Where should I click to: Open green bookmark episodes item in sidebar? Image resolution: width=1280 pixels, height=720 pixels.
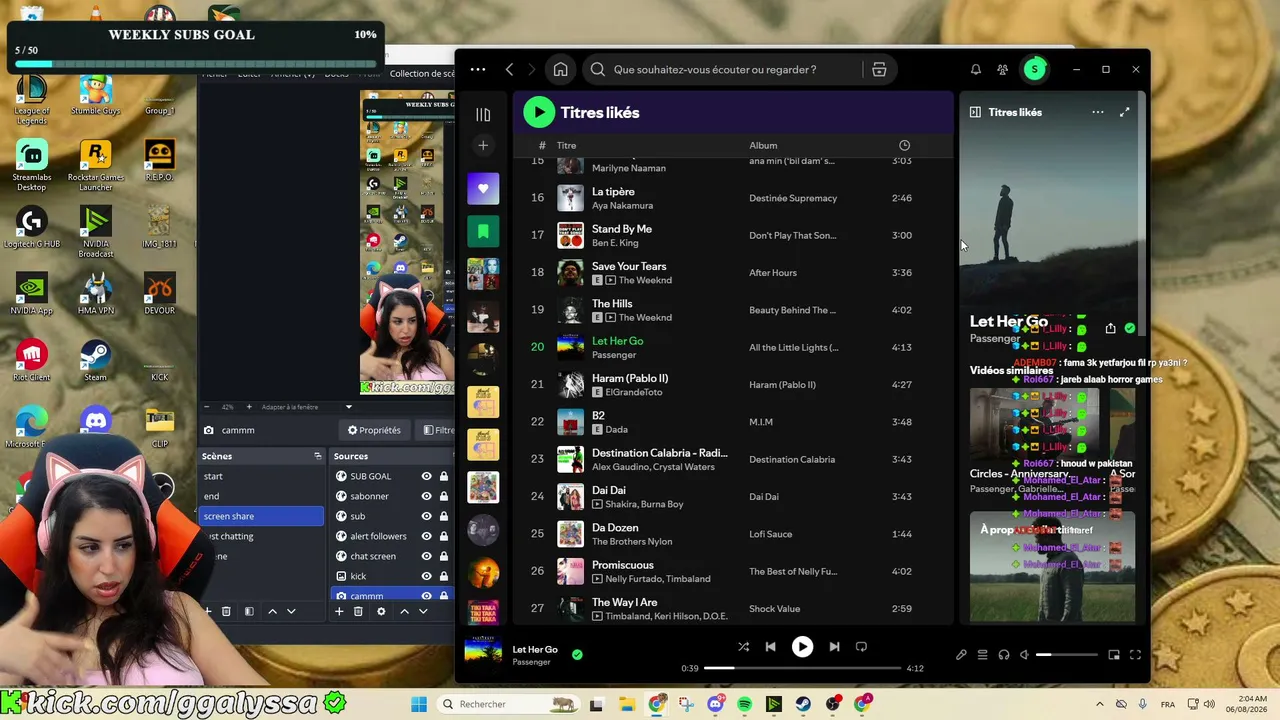483,231
